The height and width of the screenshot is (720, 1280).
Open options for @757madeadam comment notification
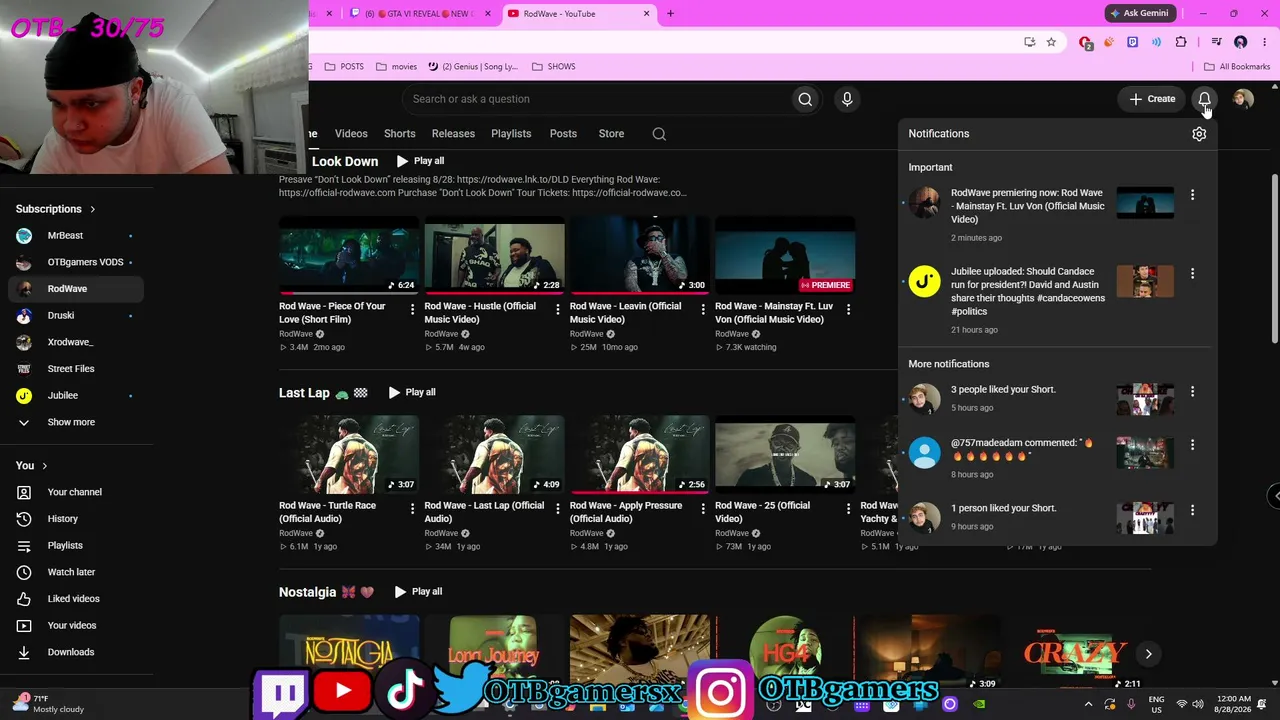click(1192, 444)
